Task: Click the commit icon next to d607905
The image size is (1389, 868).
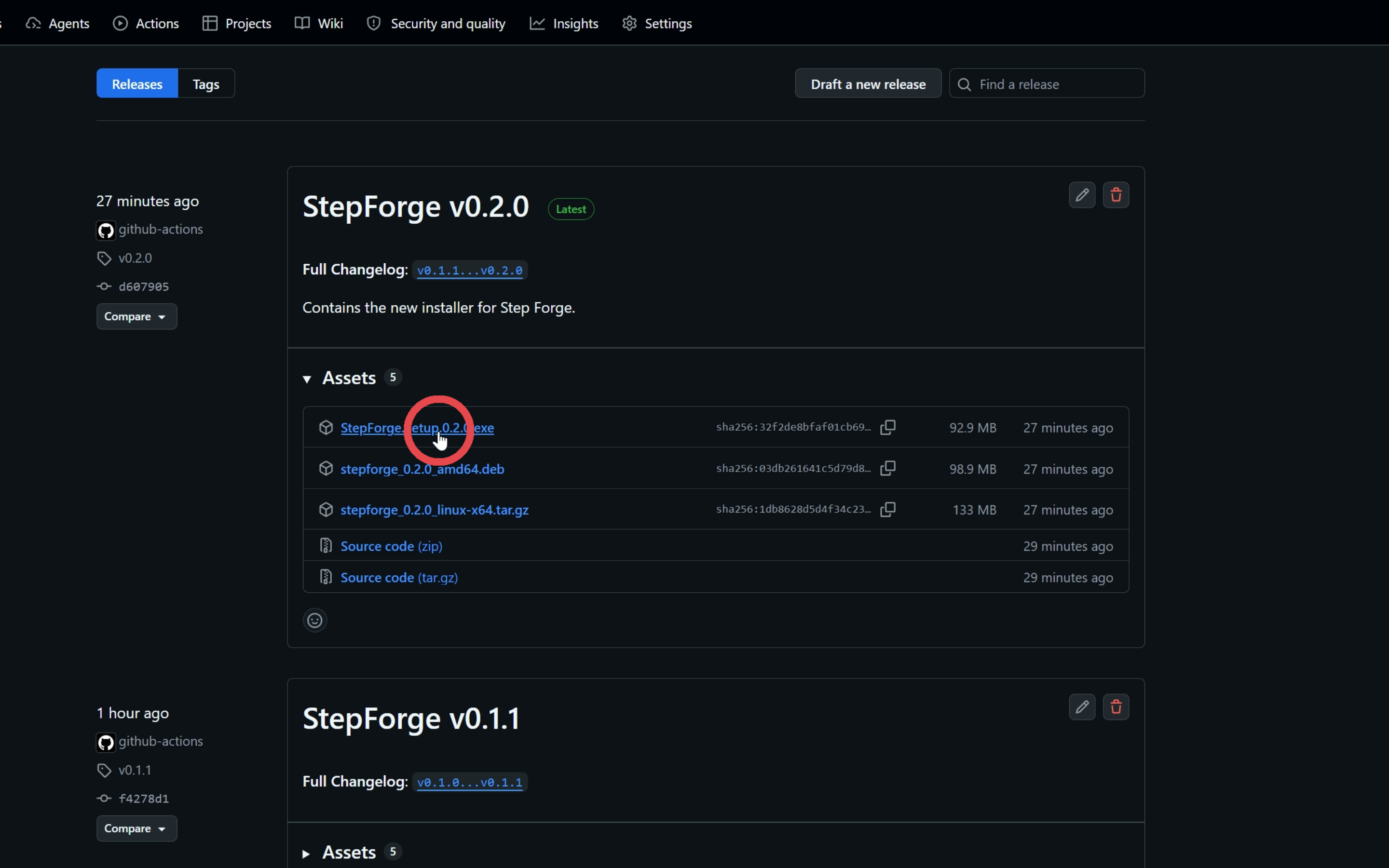Action: (x=104, y=286)
